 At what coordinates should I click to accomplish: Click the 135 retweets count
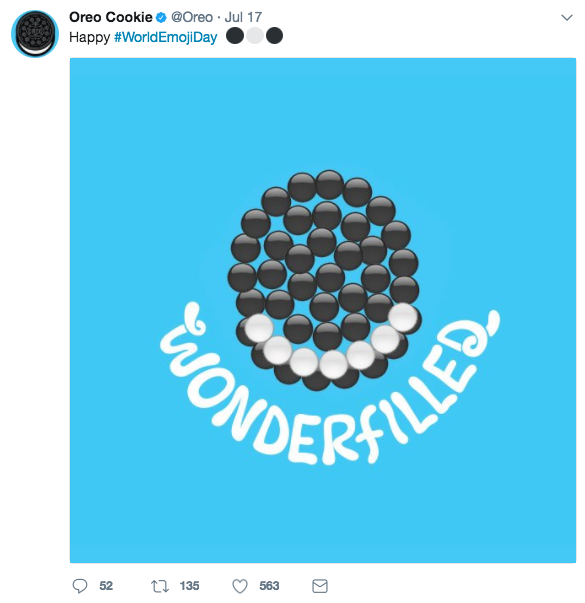click(x=189, y=586)
